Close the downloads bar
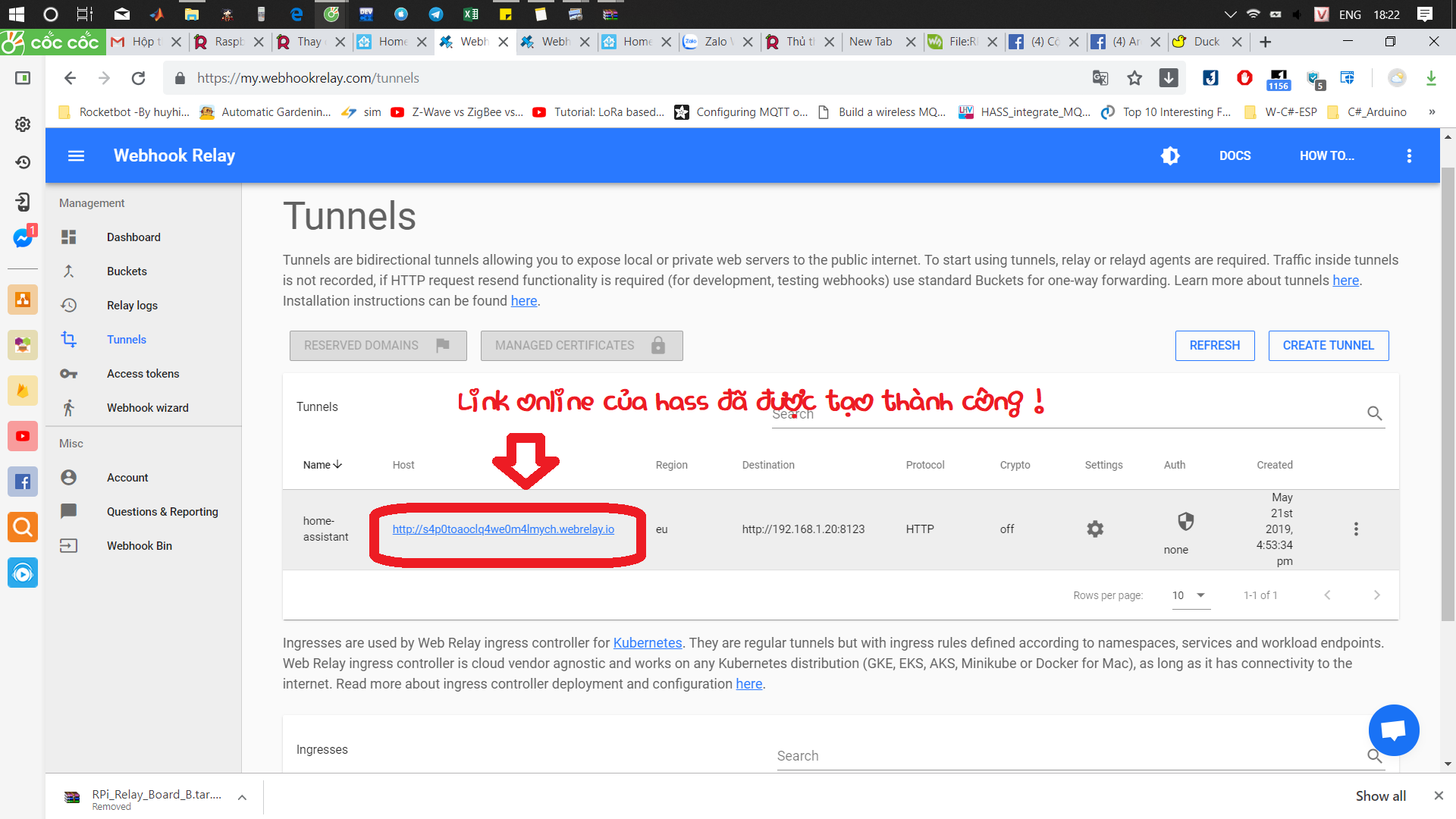Viewport: 1456px width, 819px height. 1439,795
